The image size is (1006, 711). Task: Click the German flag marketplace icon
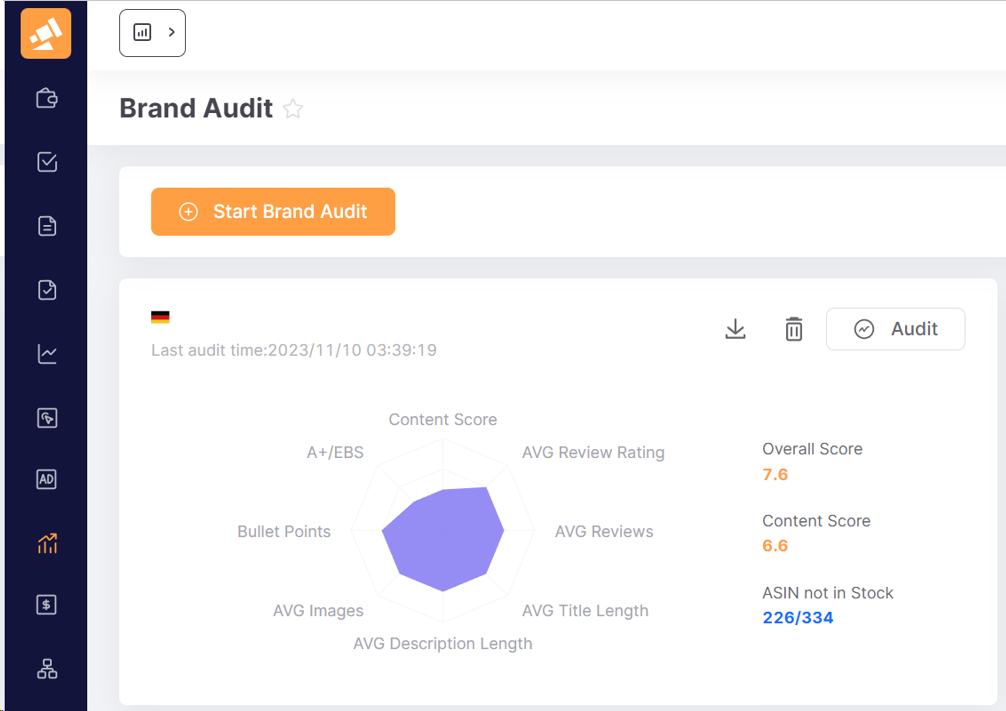[160, 317]
